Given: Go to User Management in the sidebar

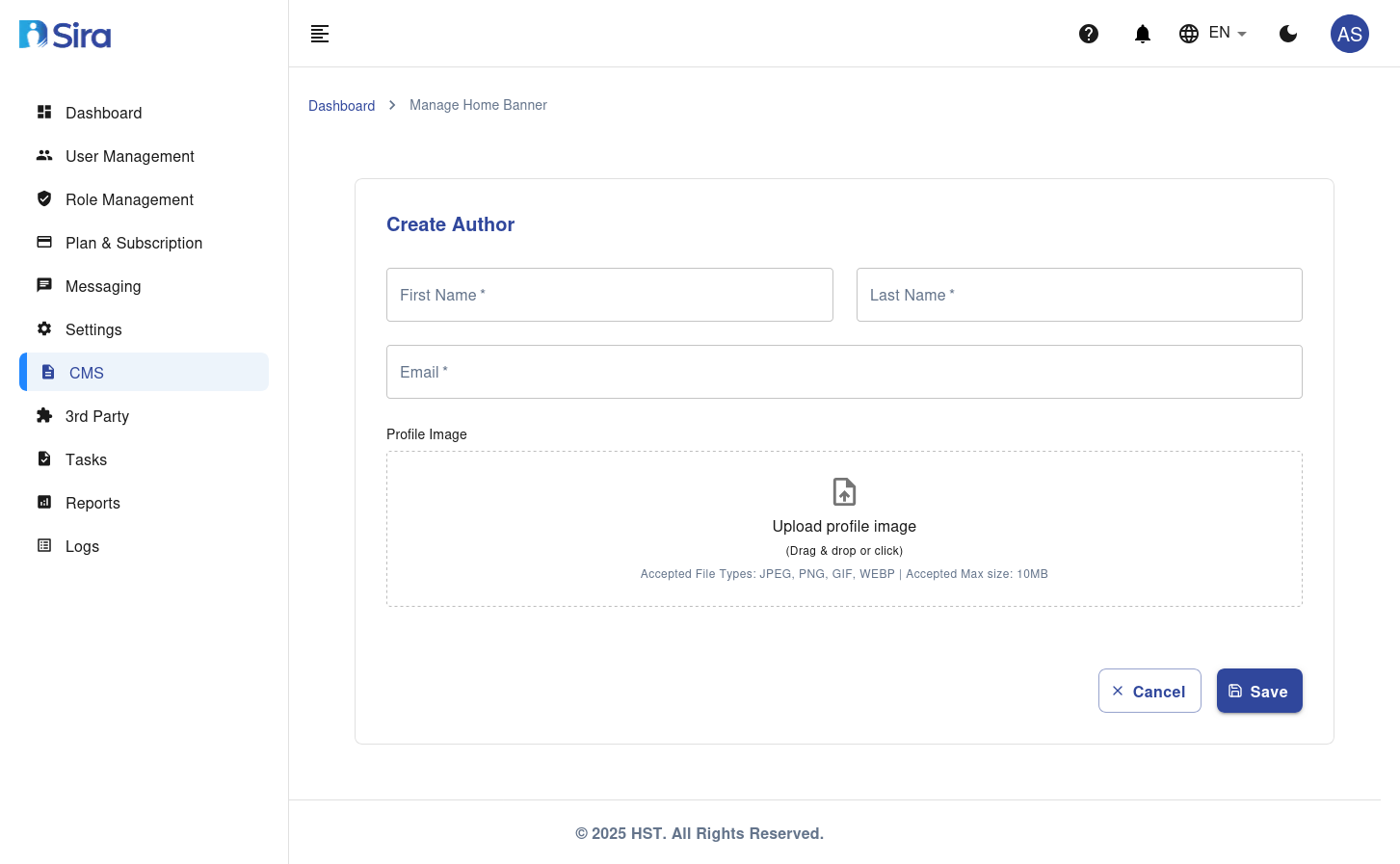Looking at the screenshot, I should tap(129, 156).
